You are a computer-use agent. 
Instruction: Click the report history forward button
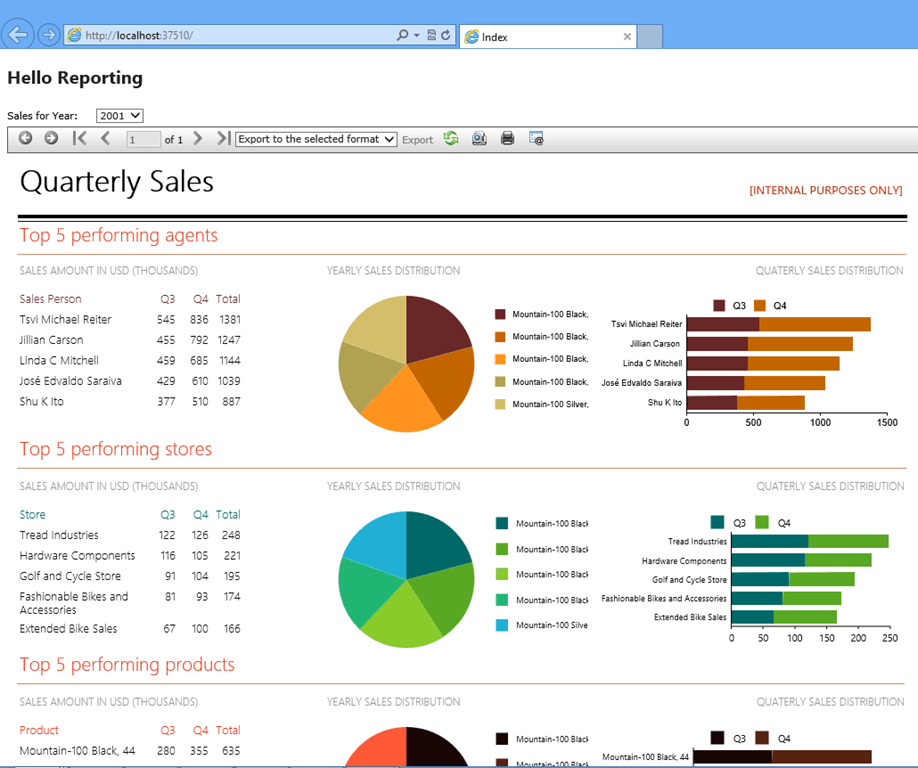[52, 138]
